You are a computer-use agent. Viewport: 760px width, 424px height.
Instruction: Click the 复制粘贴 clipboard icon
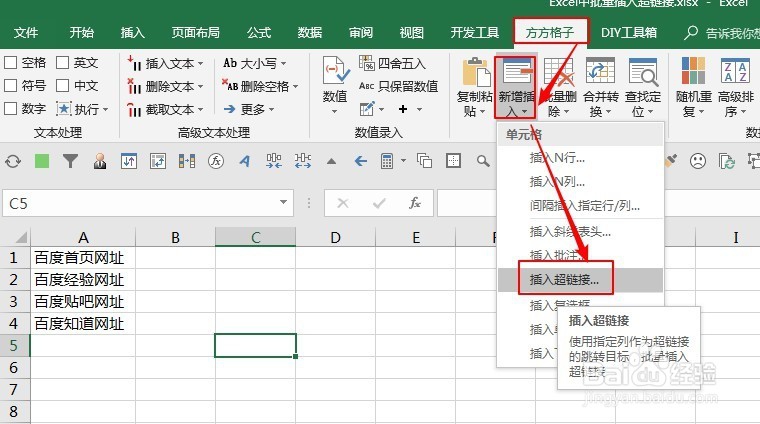click(x=476, y=73)
